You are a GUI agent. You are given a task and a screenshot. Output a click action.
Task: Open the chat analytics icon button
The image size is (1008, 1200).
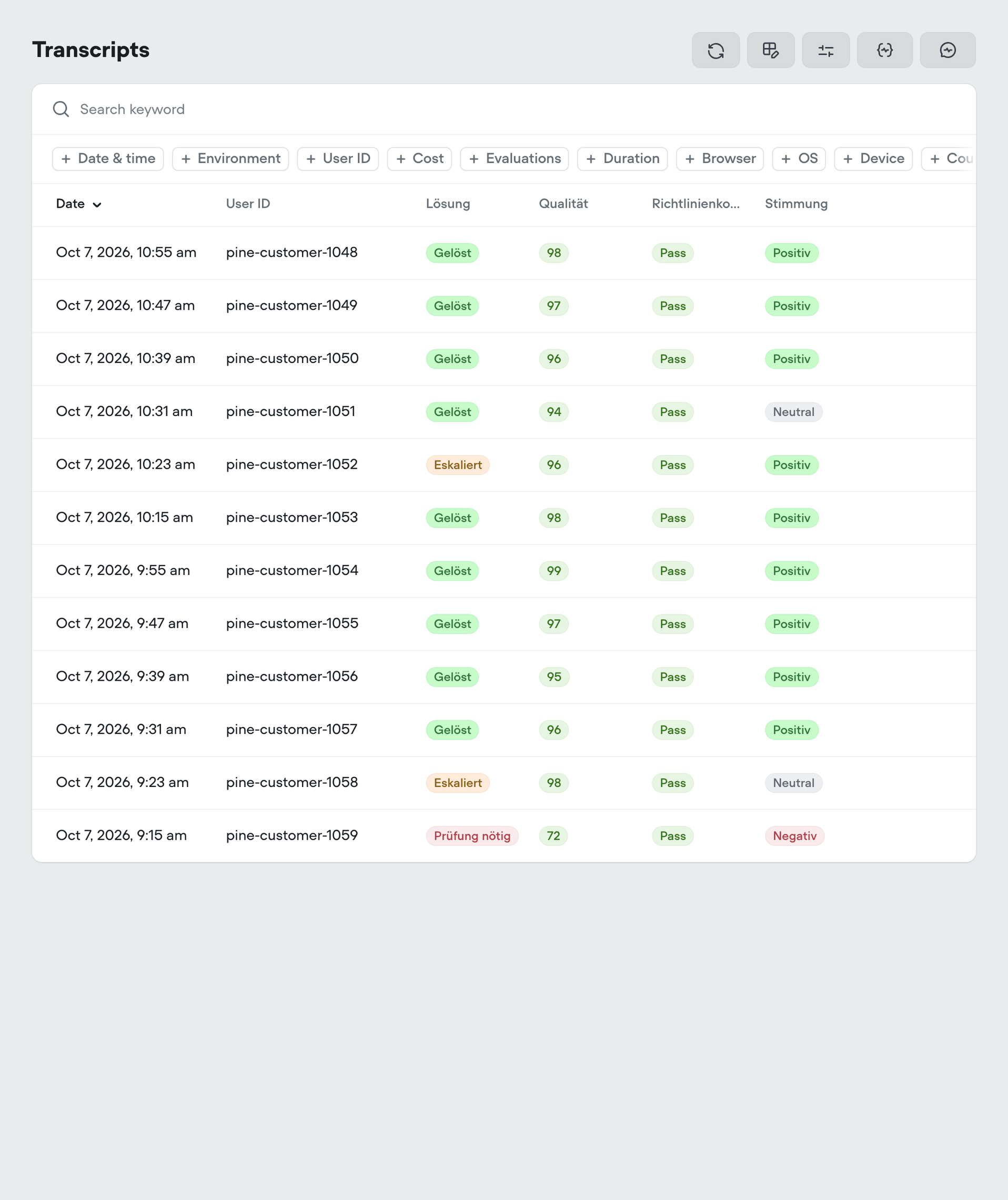coord(947,51)
